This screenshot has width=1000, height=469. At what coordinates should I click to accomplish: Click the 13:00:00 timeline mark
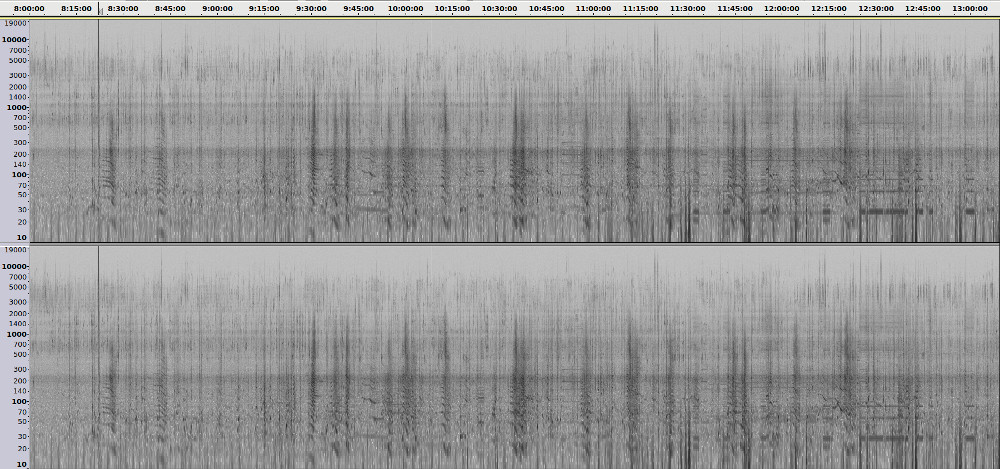969,8
